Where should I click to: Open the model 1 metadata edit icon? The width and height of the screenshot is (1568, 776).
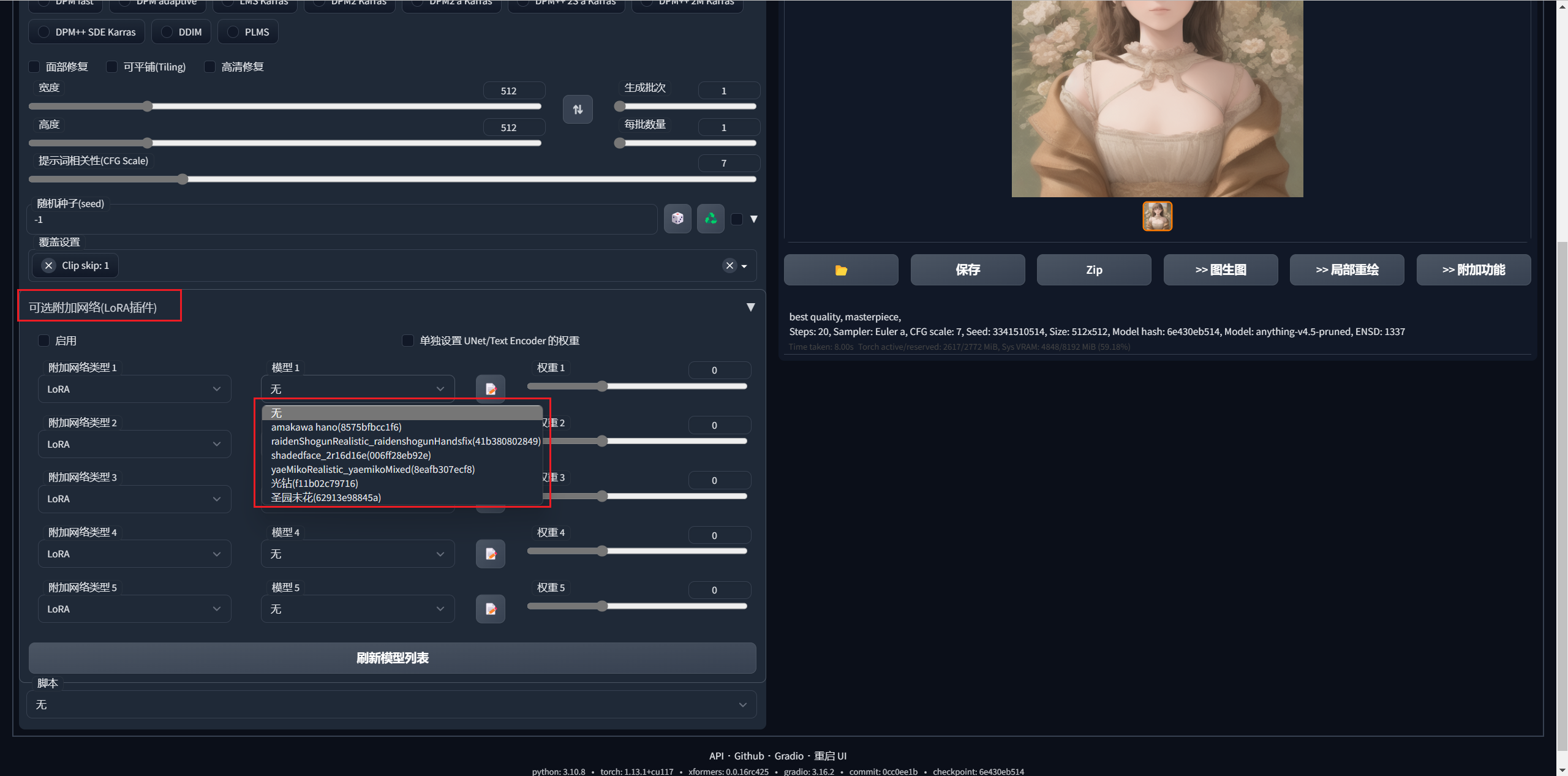[x=491, y=389]
